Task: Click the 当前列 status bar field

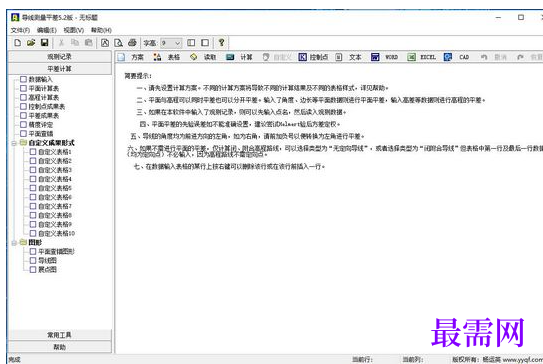Action: pos(412,360)
